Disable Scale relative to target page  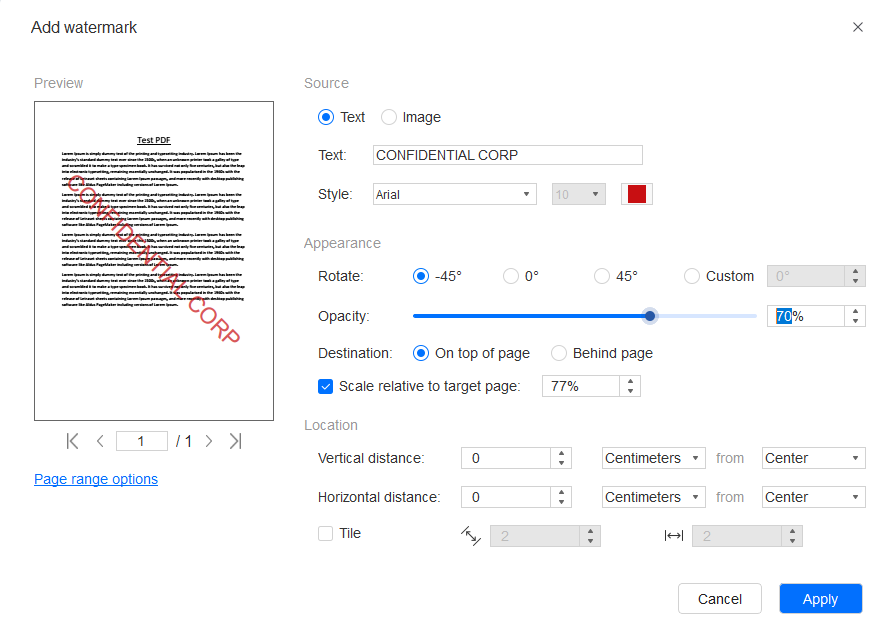(325, 386)
